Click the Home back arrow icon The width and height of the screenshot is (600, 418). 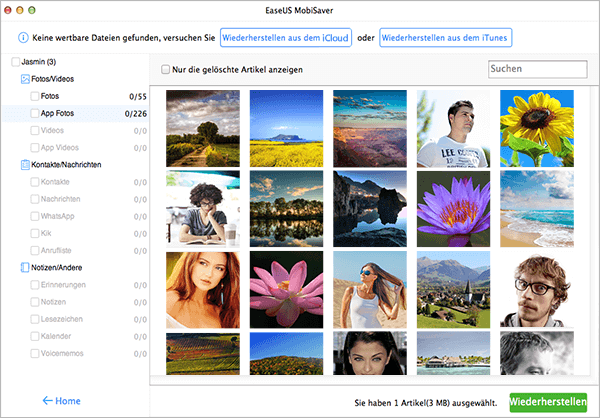pyautogui.click(x=47, y=400)
